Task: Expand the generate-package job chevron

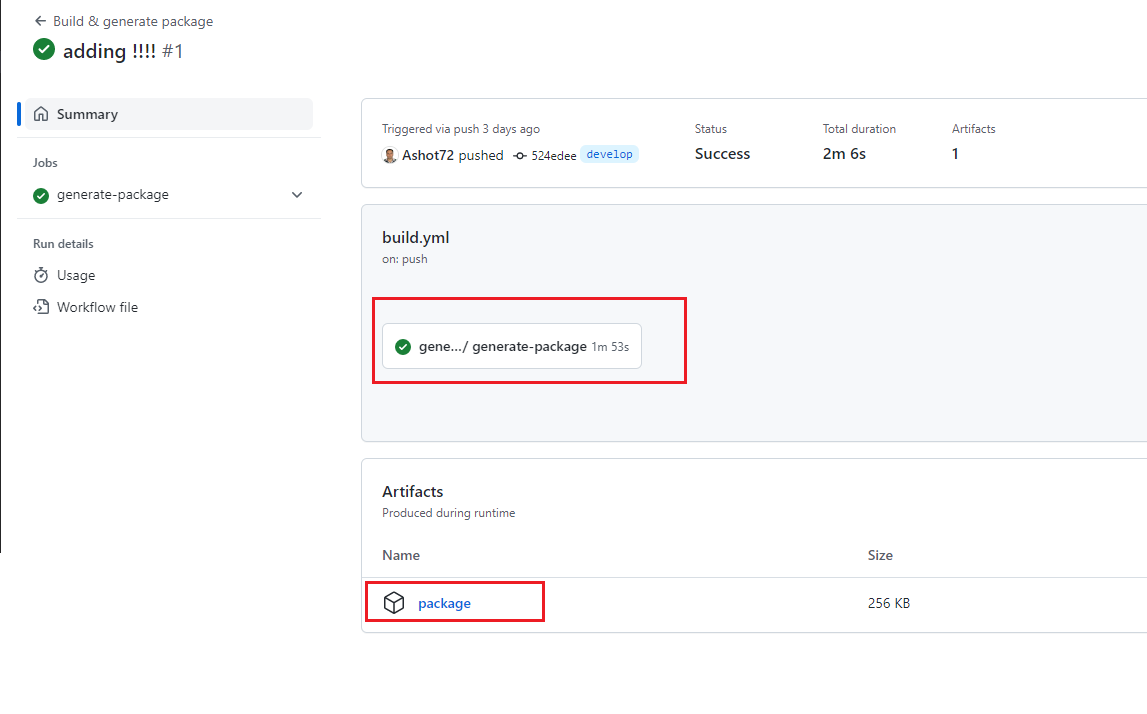Action: (x=297, y=195)
